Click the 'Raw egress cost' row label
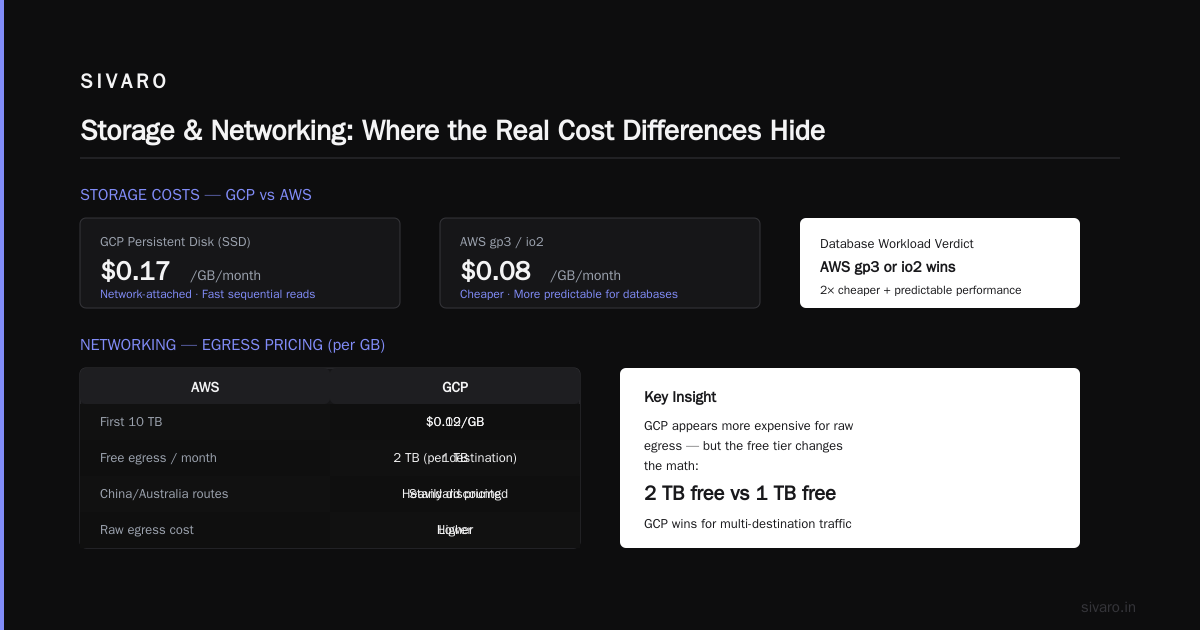The image size is (1200, 630). (x=147, y=530)
